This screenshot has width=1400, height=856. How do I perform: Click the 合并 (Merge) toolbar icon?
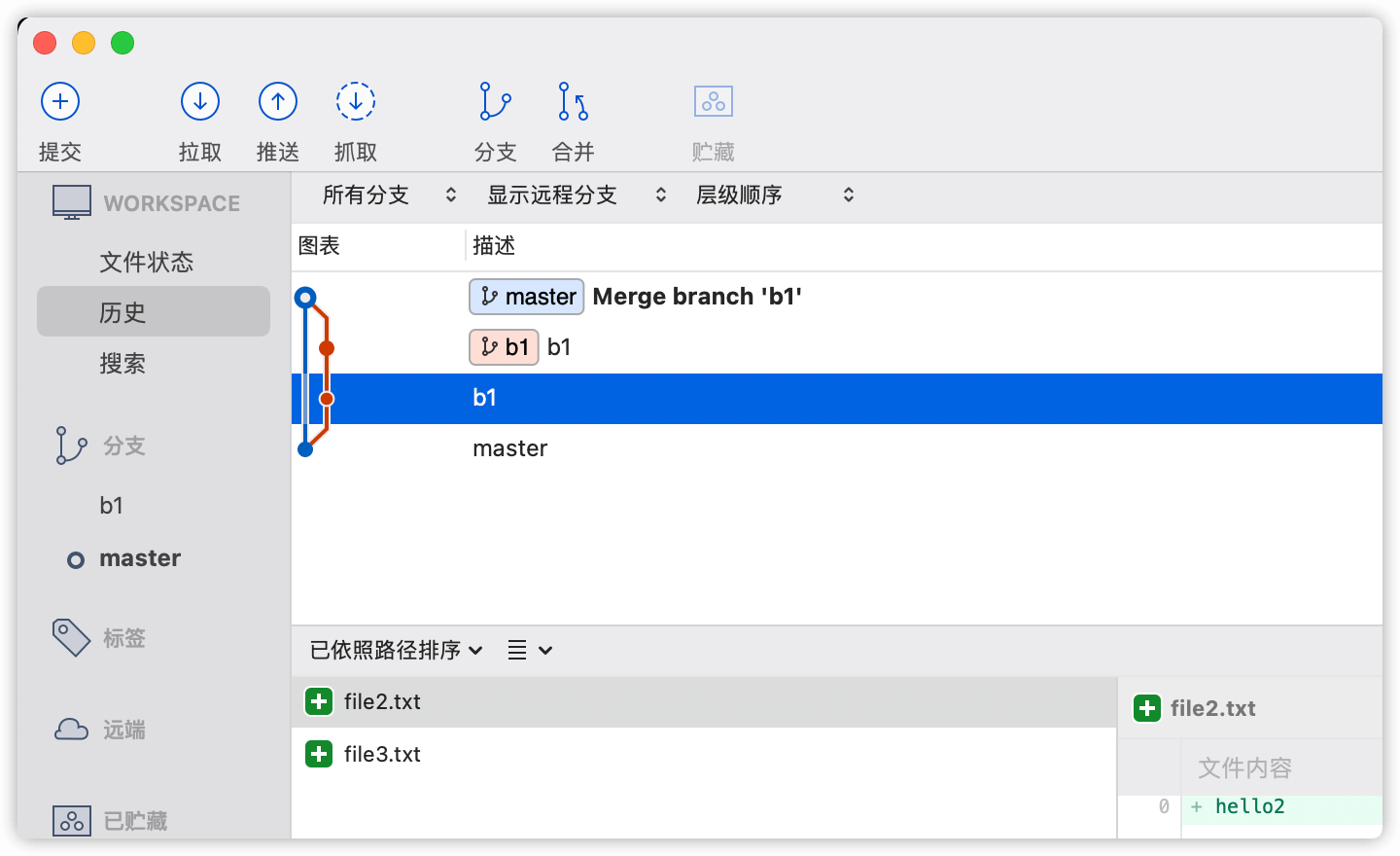[x=572, y=101]
